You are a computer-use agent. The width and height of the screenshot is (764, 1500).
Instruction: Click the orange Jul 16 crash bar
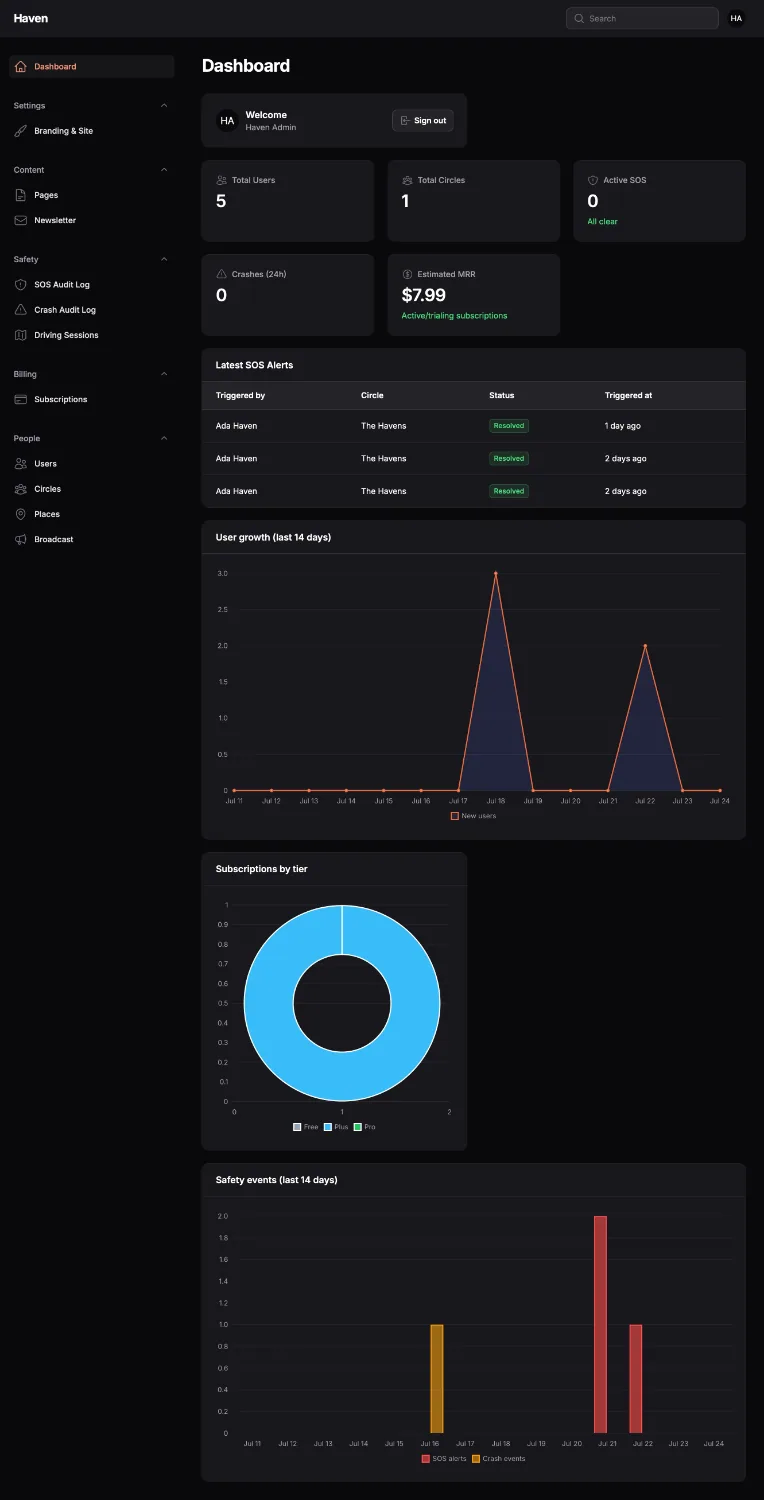pos(437,1379)
